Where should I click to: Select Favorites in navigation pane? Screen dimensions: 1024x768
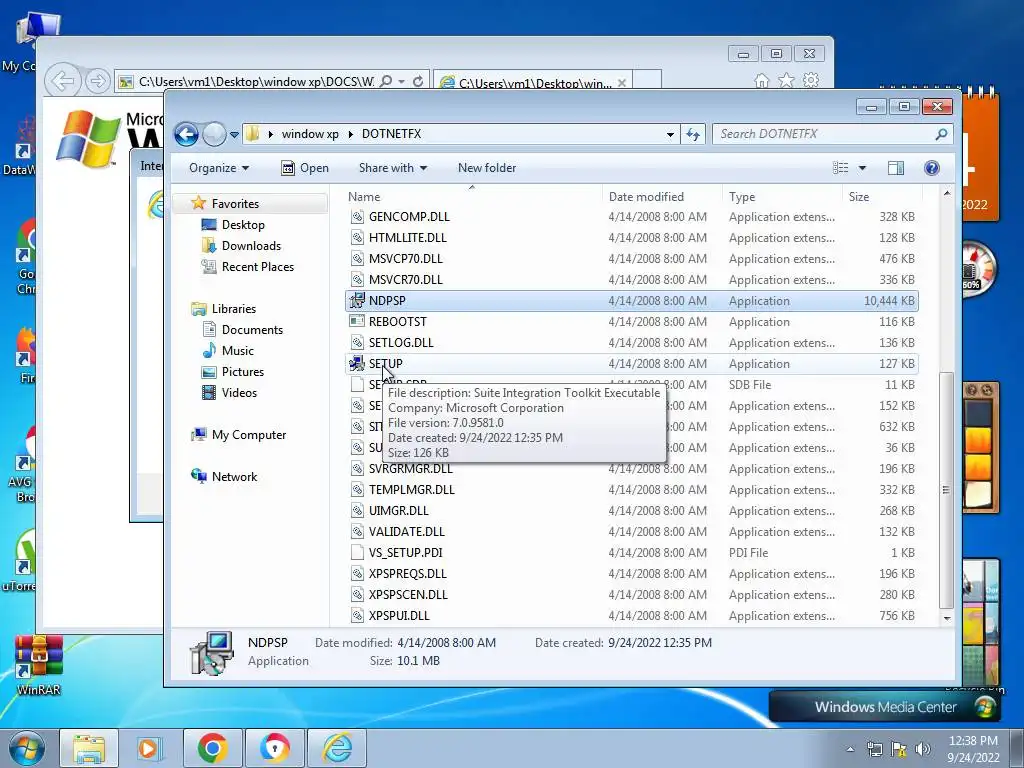click(235, 204)
